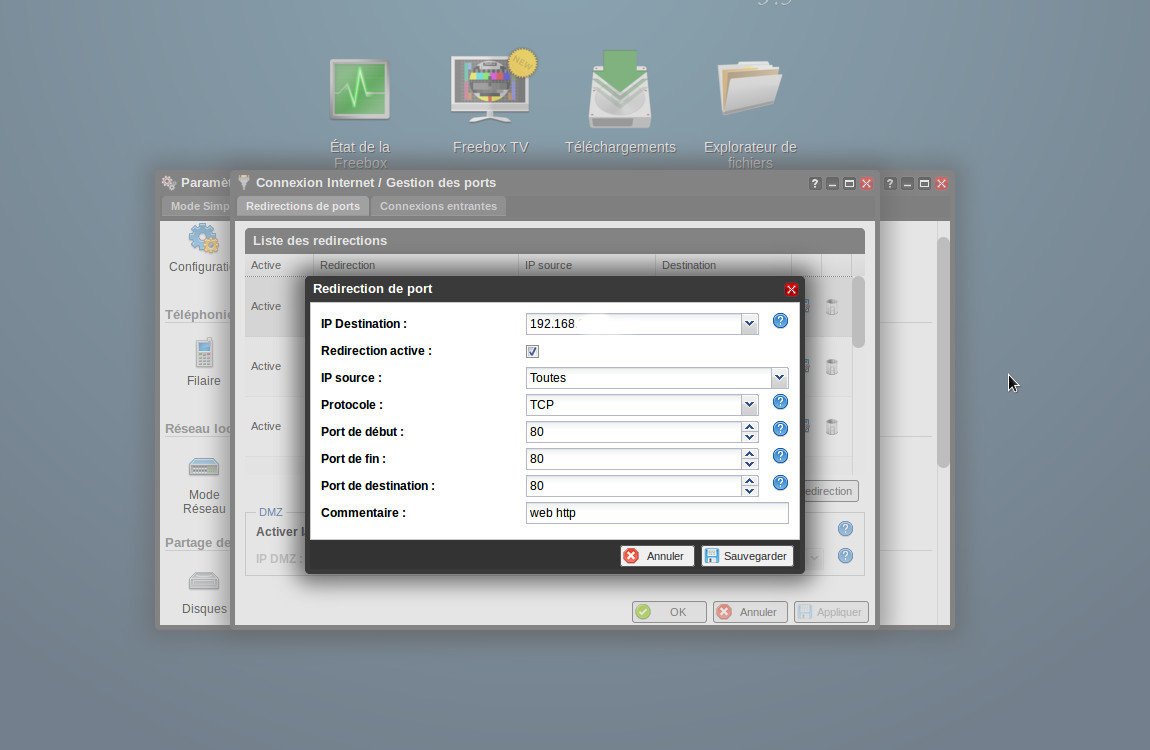Click help icon next to Activer DMZ

point(846,529)
